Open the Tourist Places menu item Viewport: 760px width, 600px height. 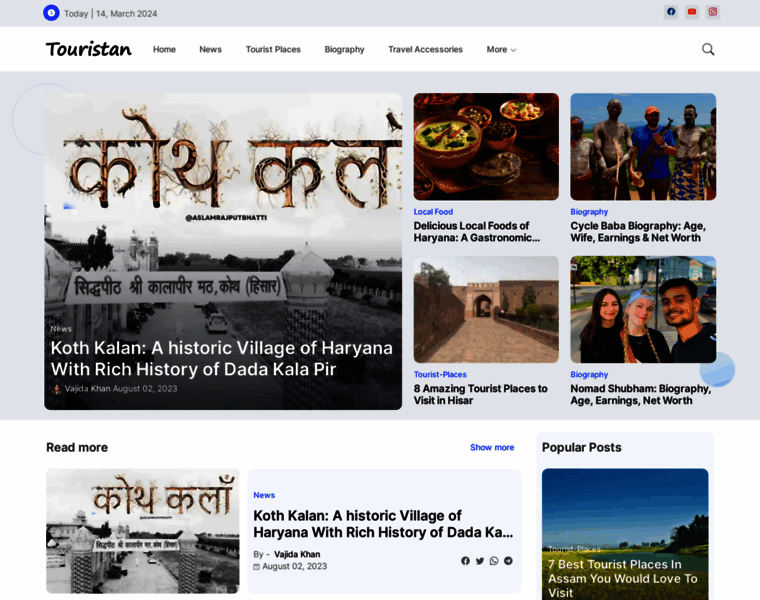[x=273, y=49]
